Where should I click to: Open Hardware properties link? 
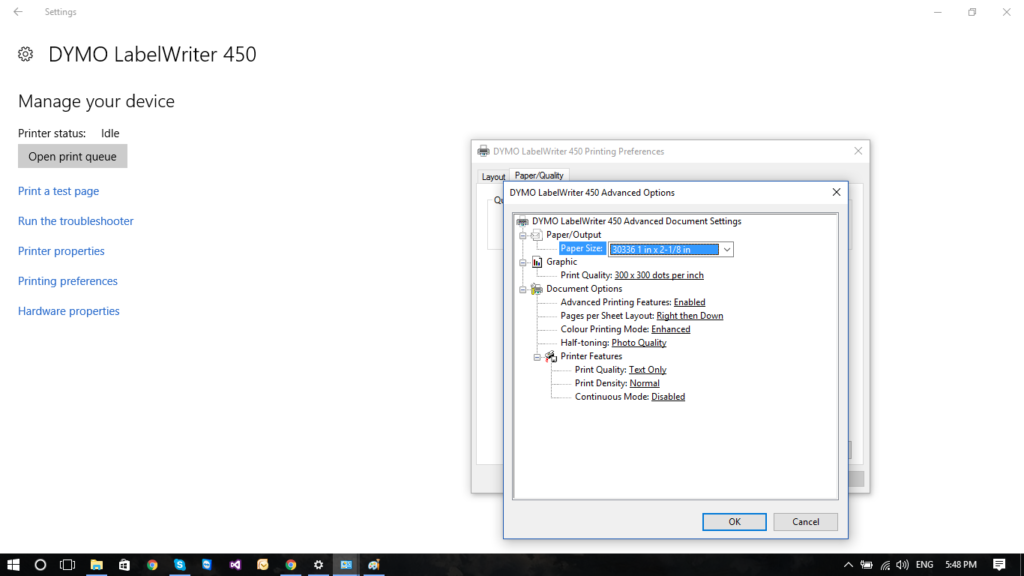69,312
